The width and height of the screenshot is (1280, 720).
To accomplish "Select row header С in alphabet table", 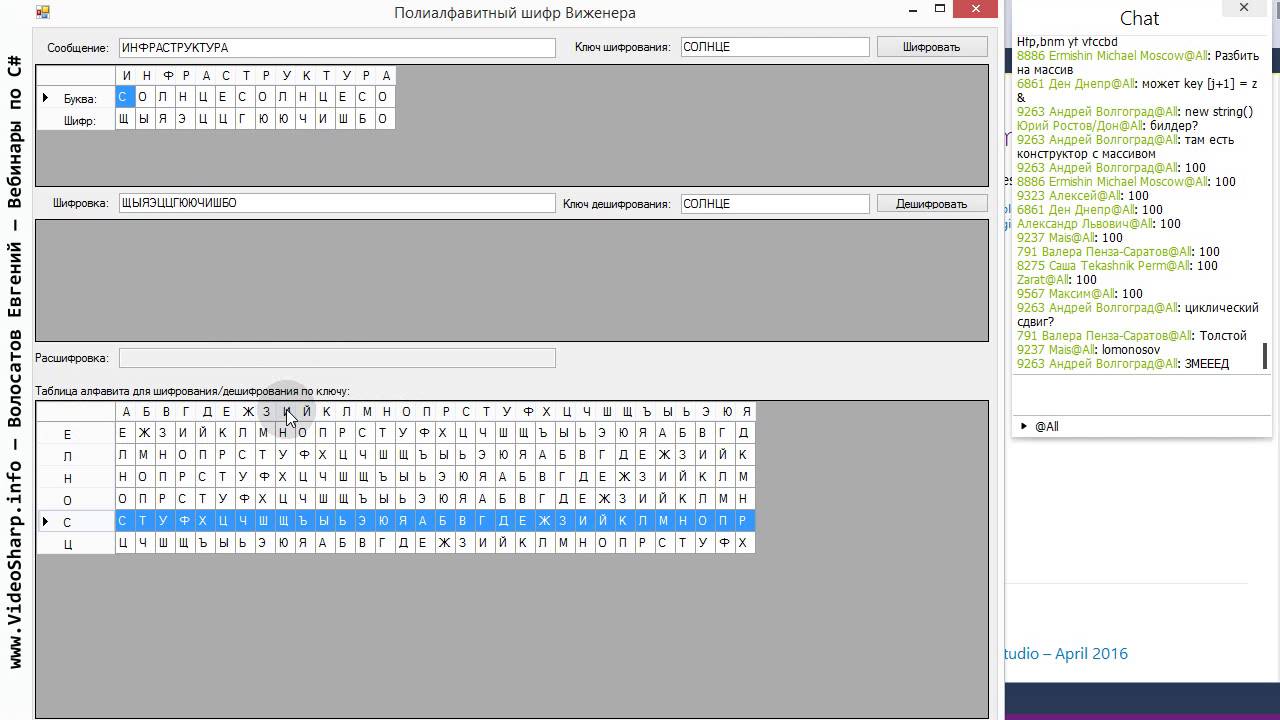I will click(76, 522).
